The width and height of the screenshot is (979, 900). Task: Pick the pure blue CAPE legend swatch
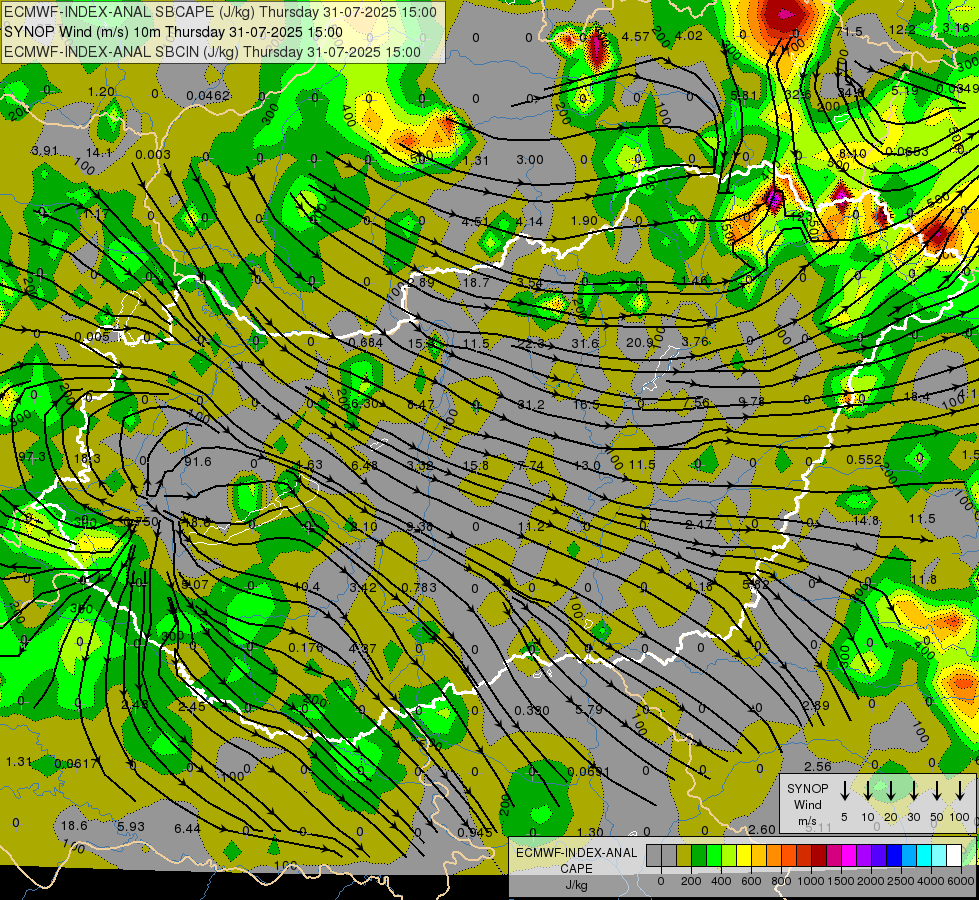pos(893,856)
